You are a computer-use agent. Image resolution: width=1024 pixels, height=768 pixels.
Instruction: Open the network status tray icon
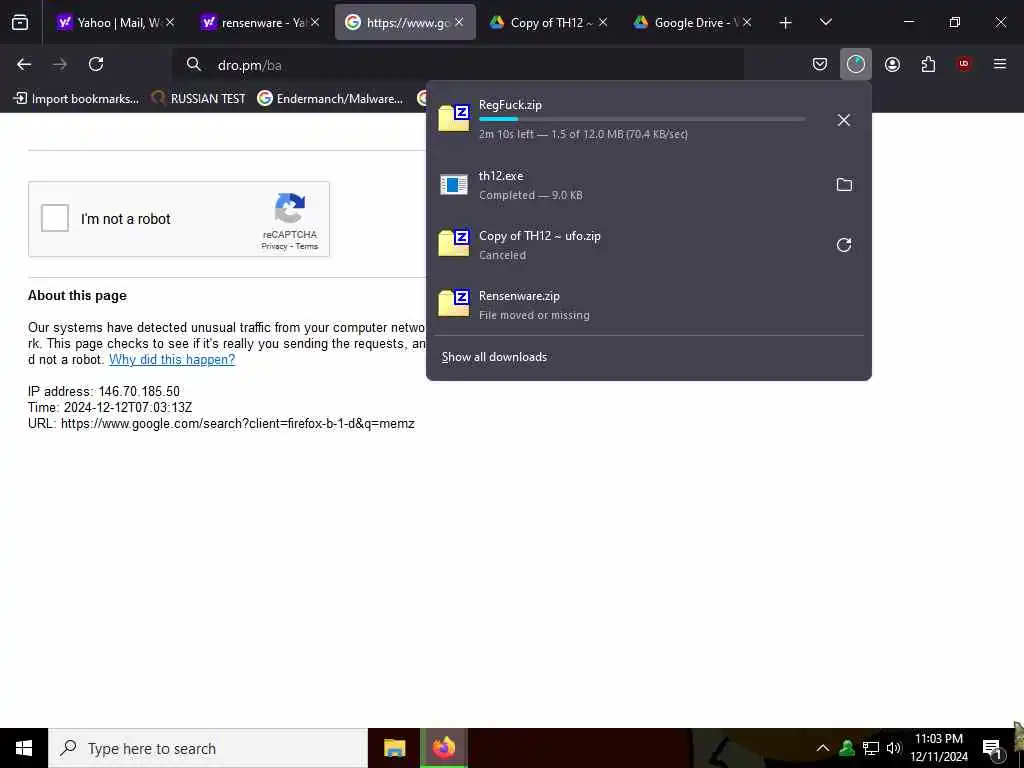[x=870, y=748]
